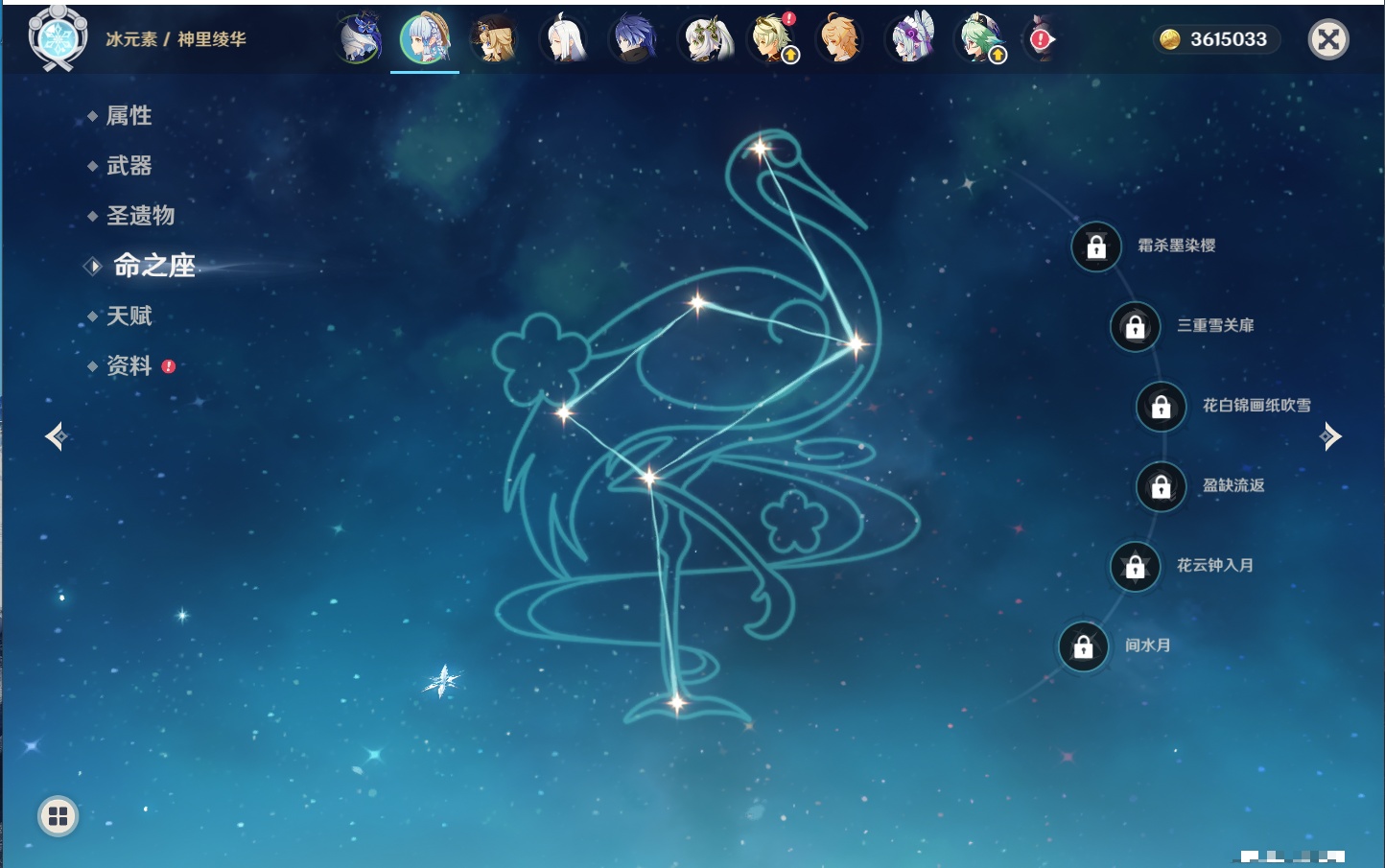The width and height of the screenshot is (1385, 868).
Task: Open the grid menu icon at bottom-left
Action: click(x=58, y=816)
